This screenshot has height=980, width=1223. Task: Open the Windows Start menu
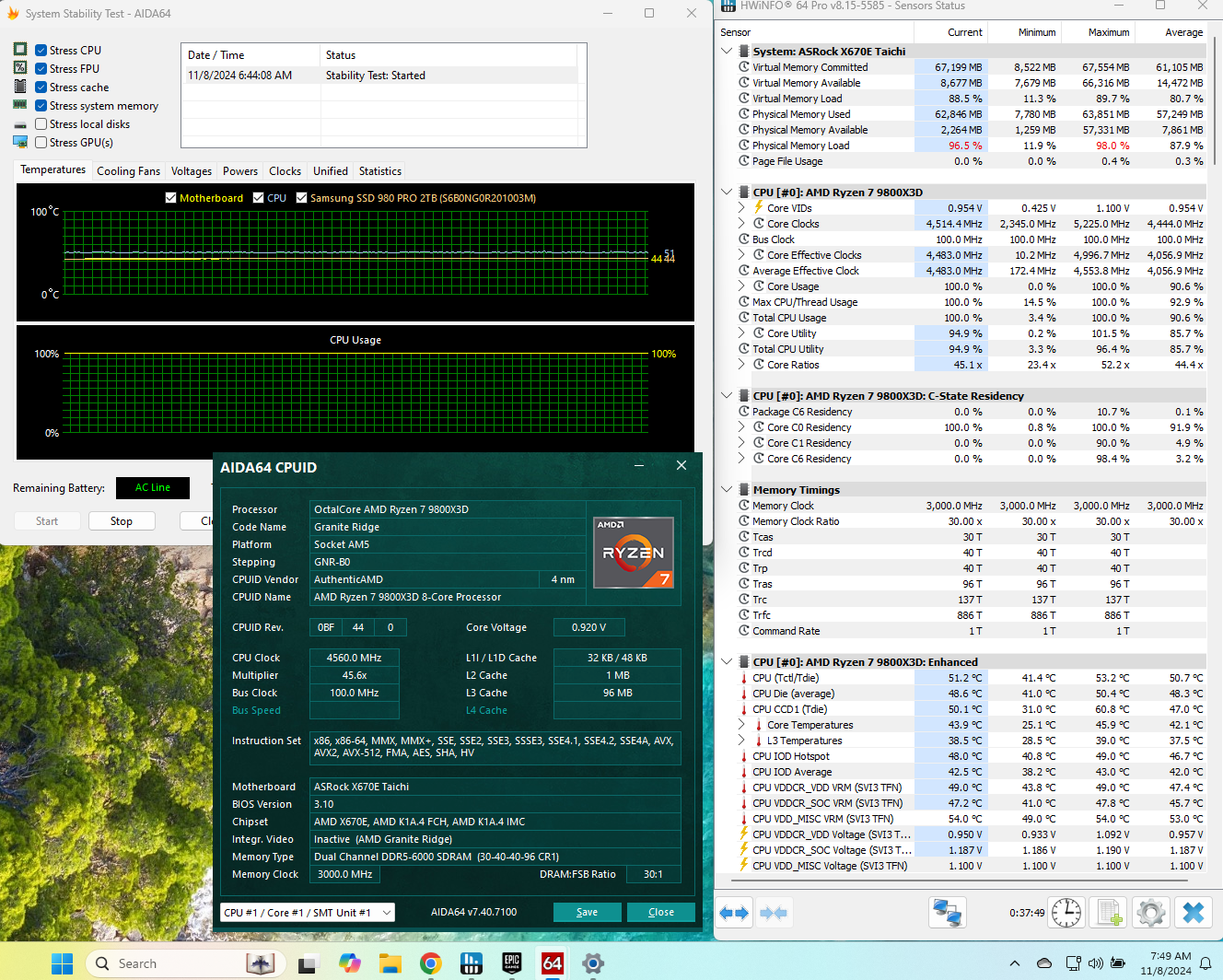point(62,963)
